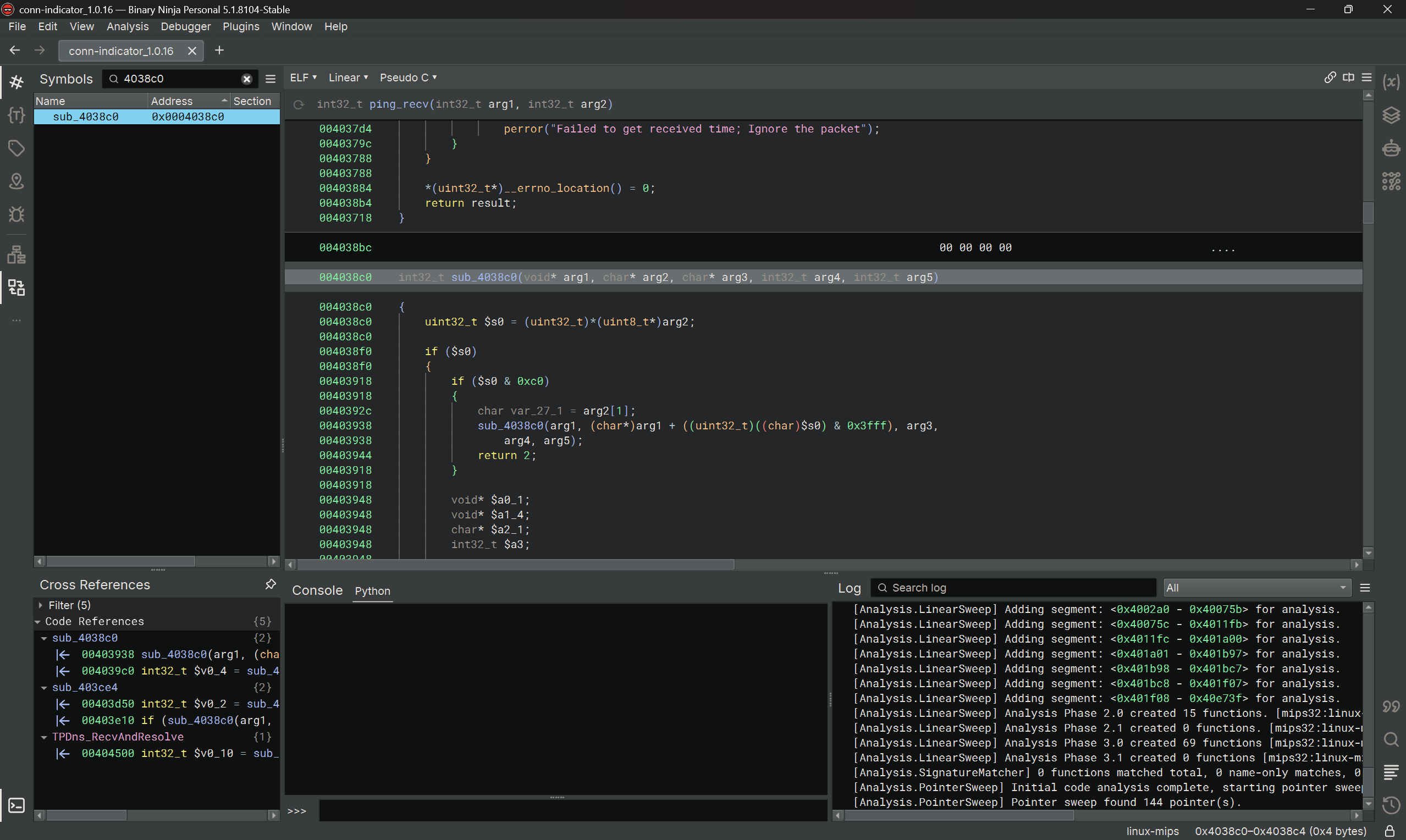Open the Pseudo C language dropdown
Viewport: 1406px width, 840px height.
[x=408, y=78]
